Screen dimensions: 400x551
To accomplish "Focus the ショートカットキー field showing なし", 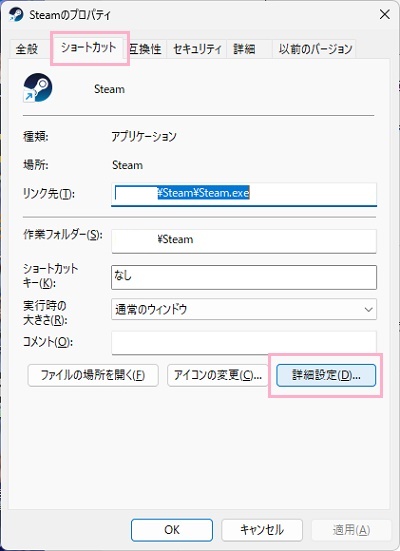I will coord(244,278).
